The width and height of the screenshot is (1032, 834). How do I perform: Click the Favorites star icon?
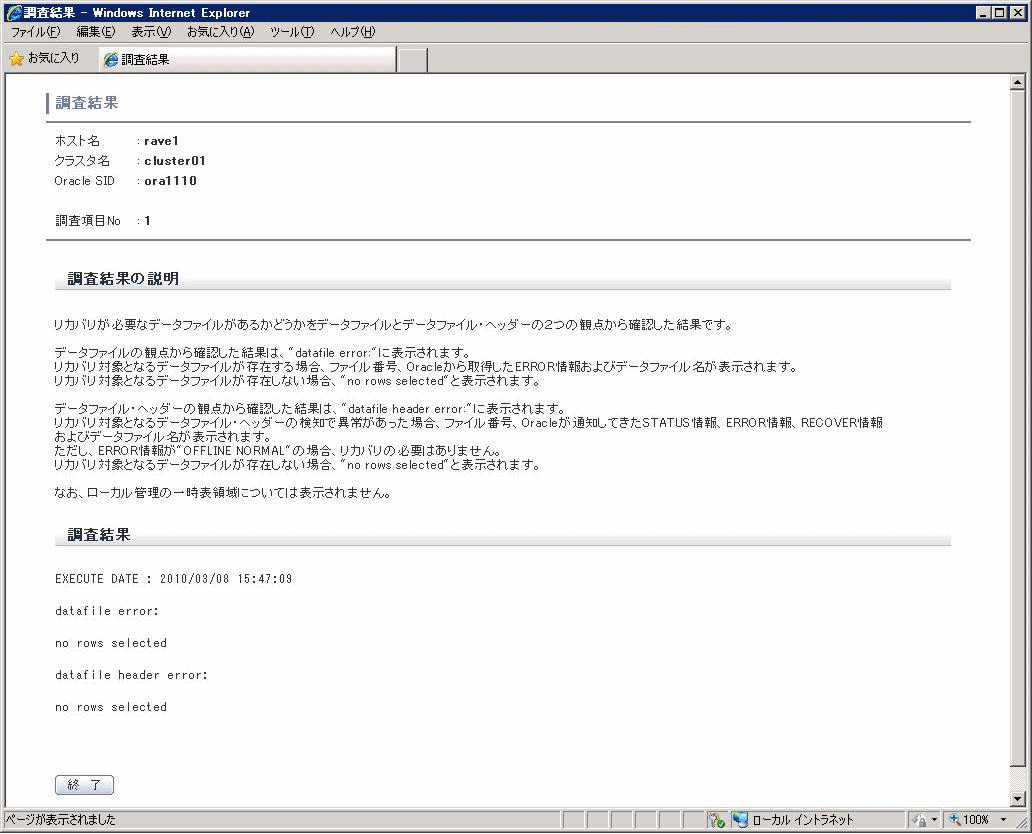(16, 59)
